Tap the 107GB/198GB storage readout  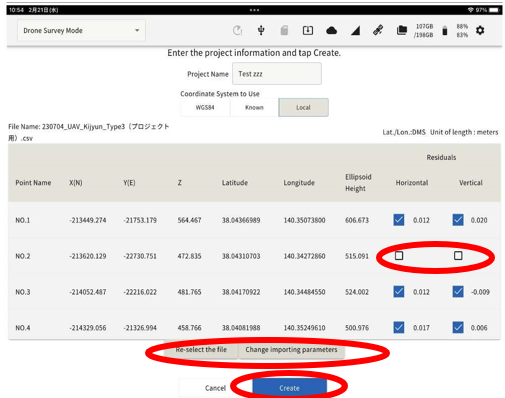coord(424,31)
